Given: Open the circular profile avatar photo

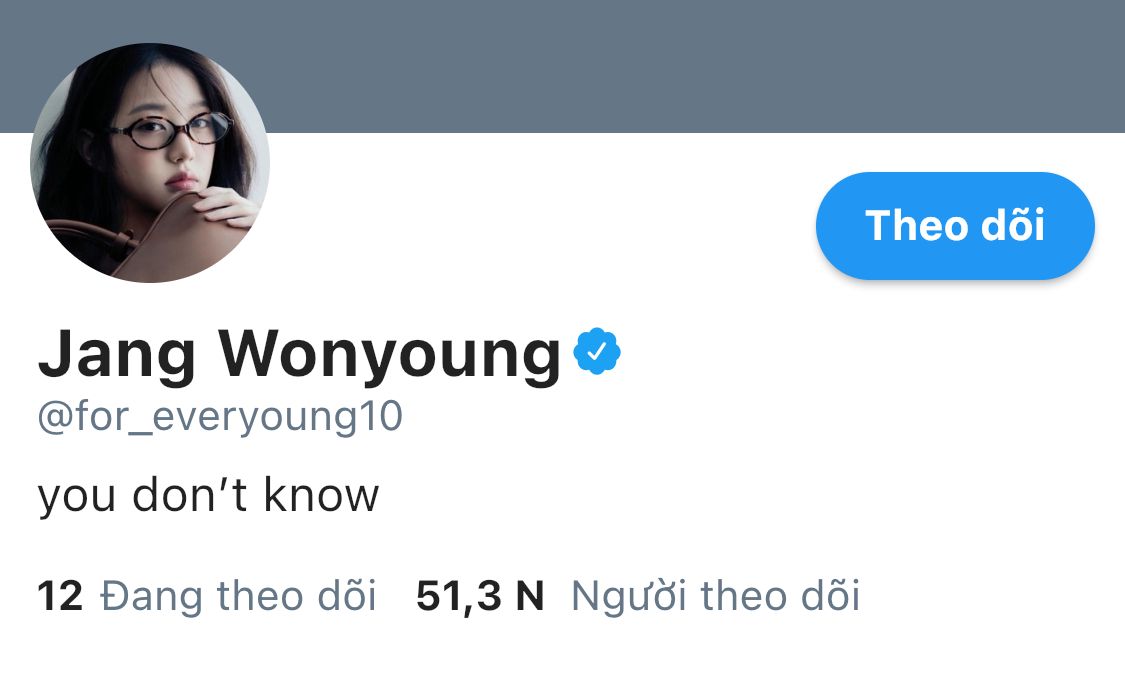Looking at the screenshot, I should [150, 163].
